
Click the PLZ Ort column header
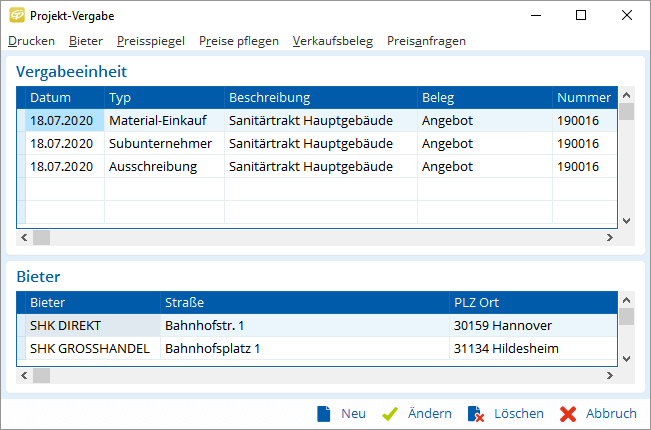click(x=475, y=302)
